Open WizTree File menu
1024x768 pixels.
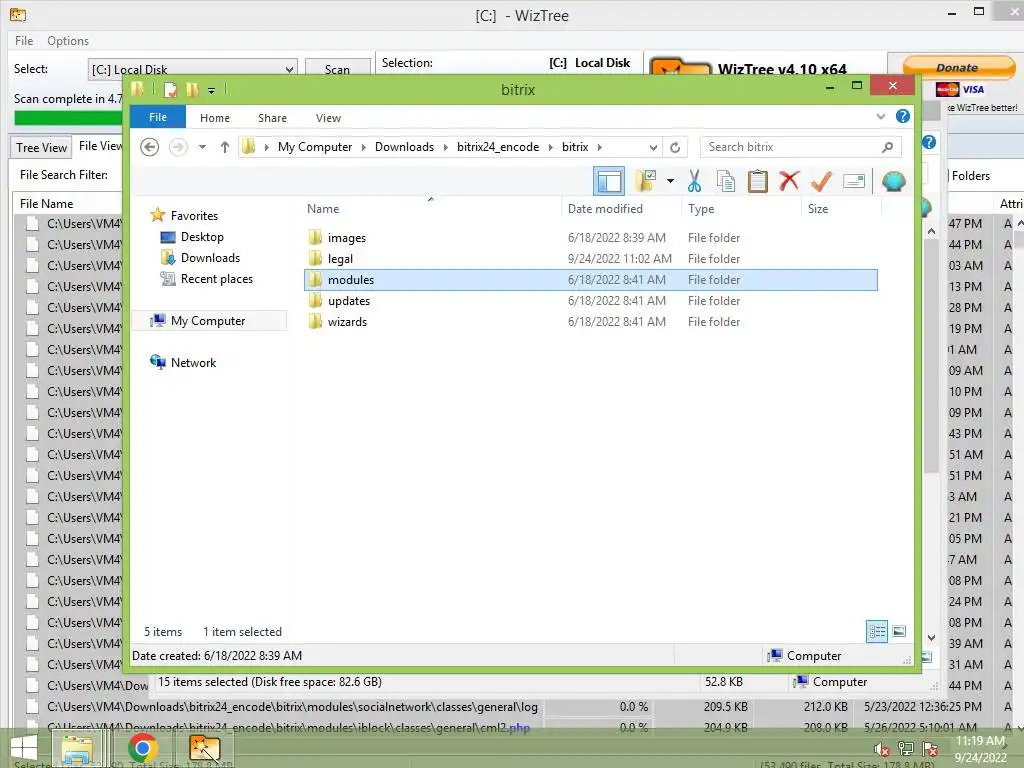pyautogui.click(x=24, y=40)
